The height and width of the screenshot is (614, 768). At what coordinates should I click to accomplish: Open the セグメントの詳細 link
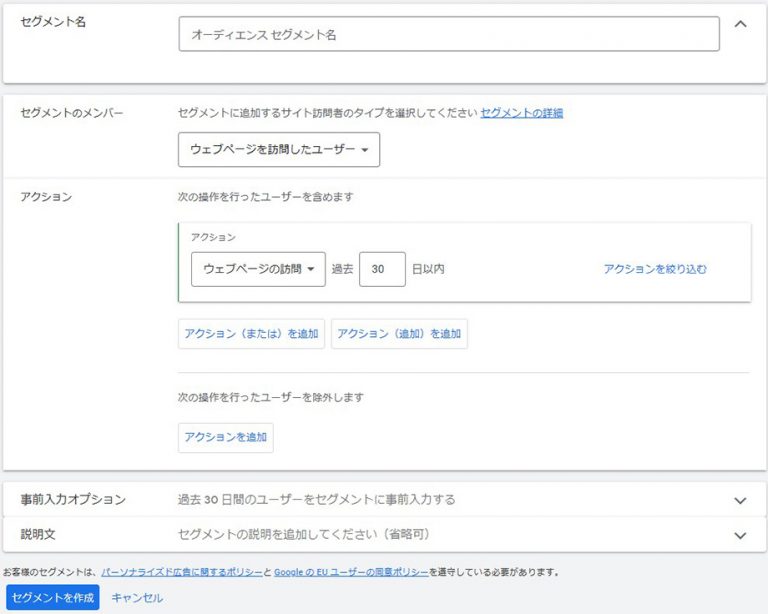[x=522, y=113]
